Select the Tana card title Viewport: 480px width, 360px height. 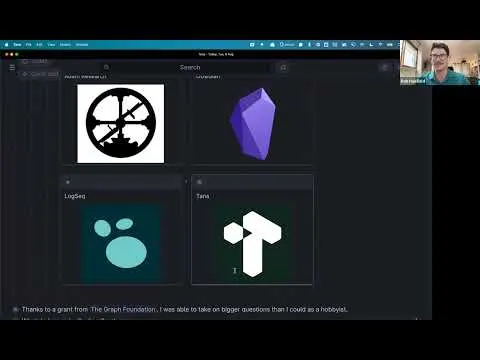point(203,196)
